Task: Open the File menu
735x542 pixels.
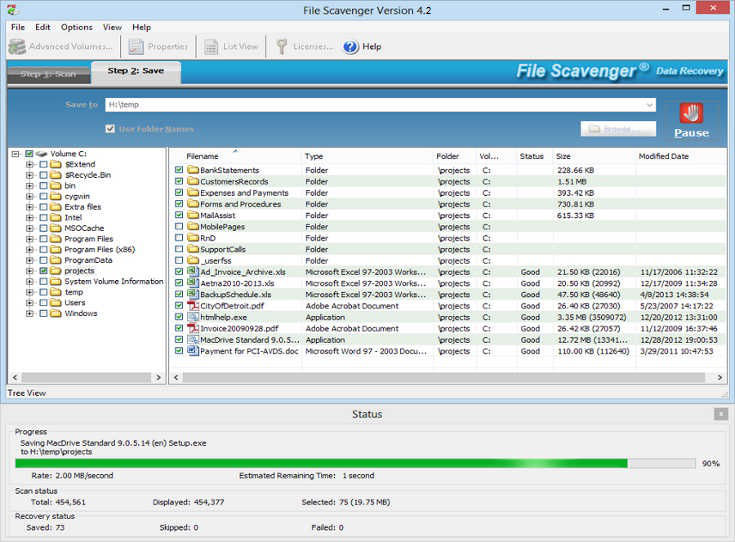Action: tap(18, 27)
